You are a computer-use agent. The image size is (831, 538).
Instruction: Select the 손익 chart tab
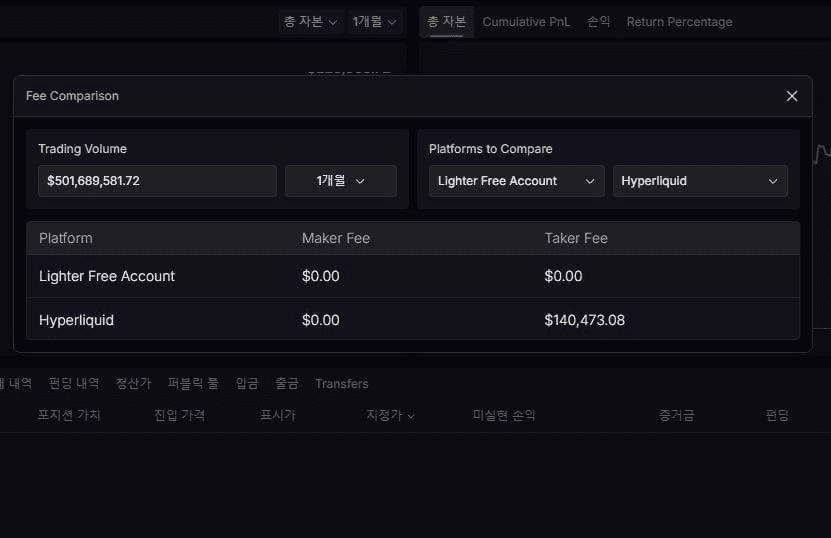point(598,22)
